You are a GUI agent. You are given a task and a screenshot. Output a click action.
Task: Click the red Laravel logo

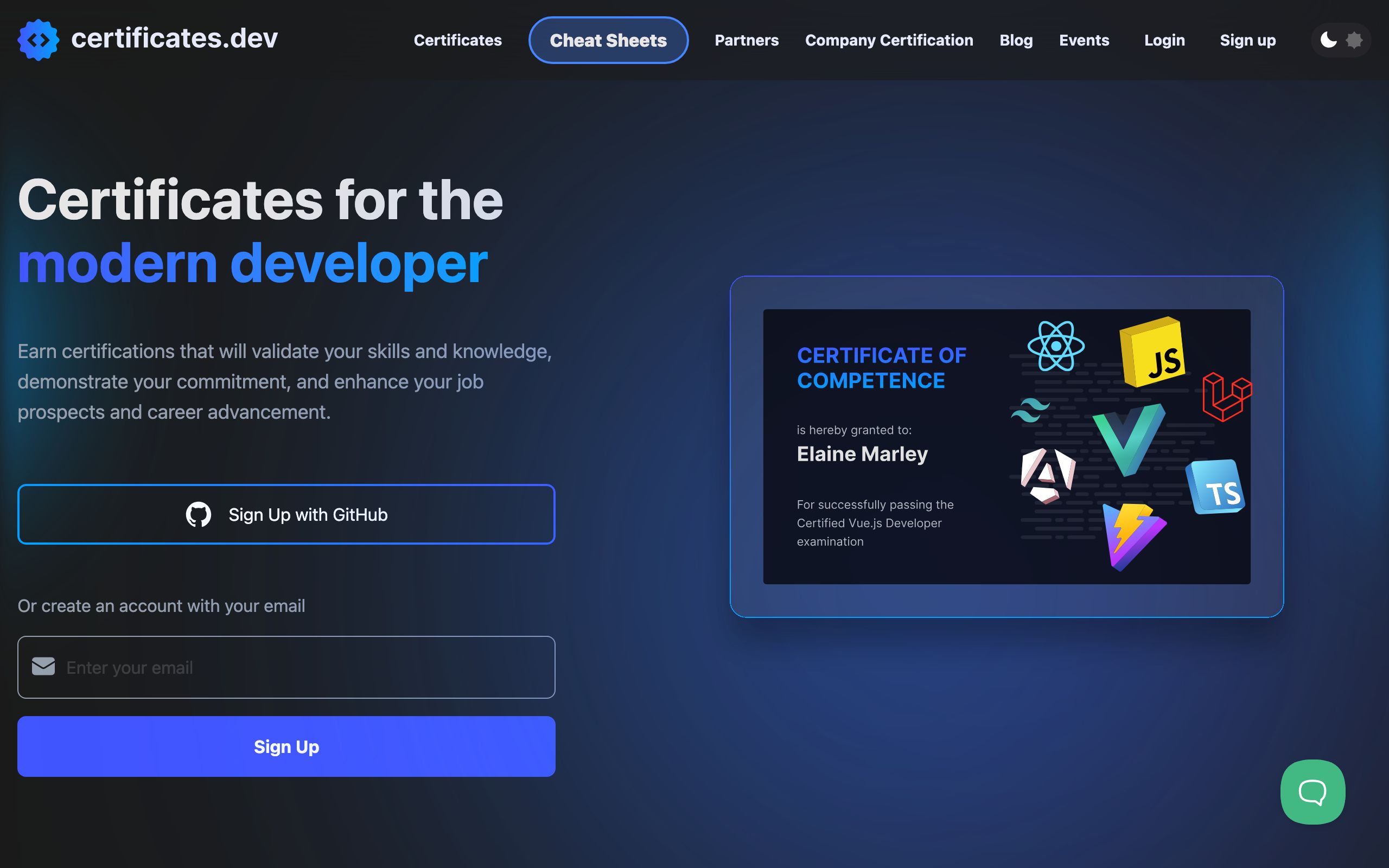[x=1227, y=397]
